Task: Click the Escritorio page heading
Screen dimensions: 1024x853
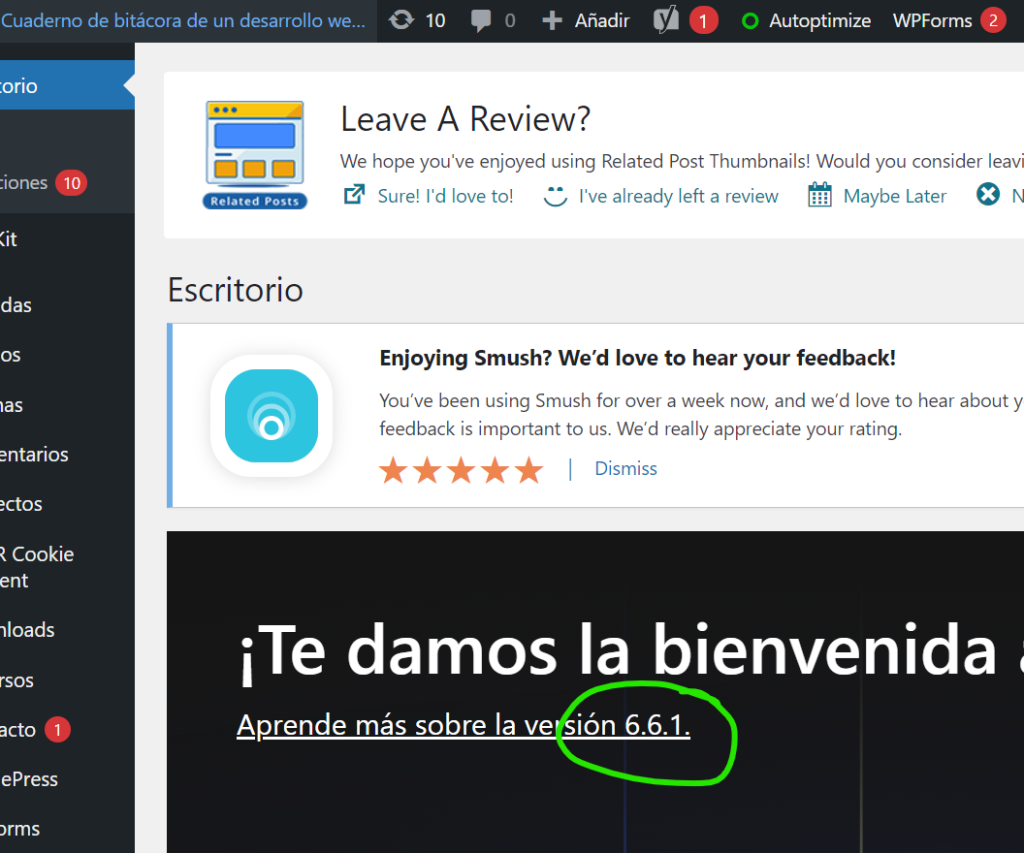Action: (x=235, y=289)
